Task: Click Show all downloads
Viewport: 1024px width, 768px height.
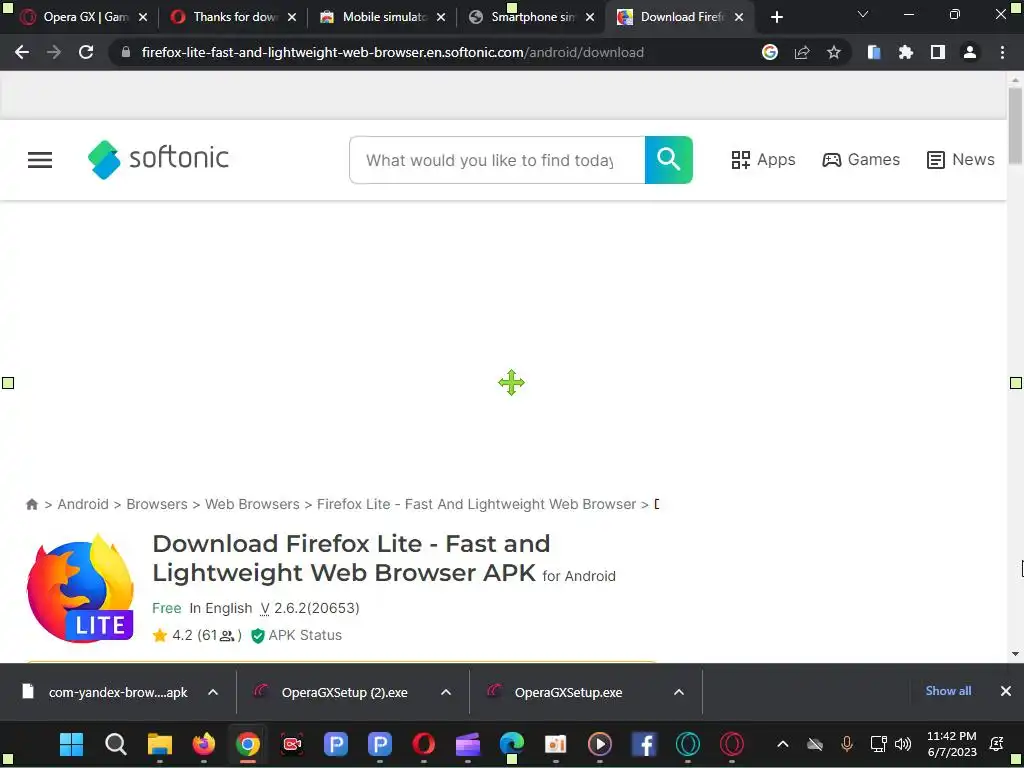Action: [x=948, y=691]
